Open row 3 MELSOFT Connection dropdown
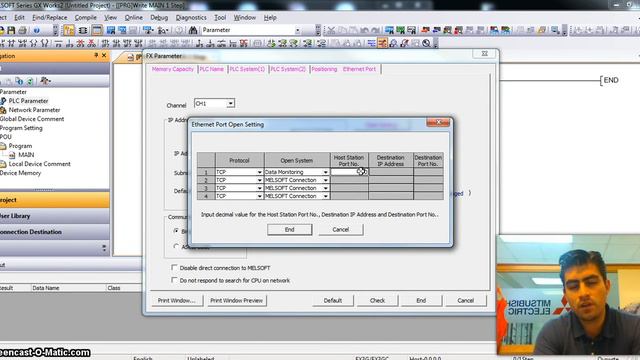Screen dimensions: 640x360 coord(325,188)
